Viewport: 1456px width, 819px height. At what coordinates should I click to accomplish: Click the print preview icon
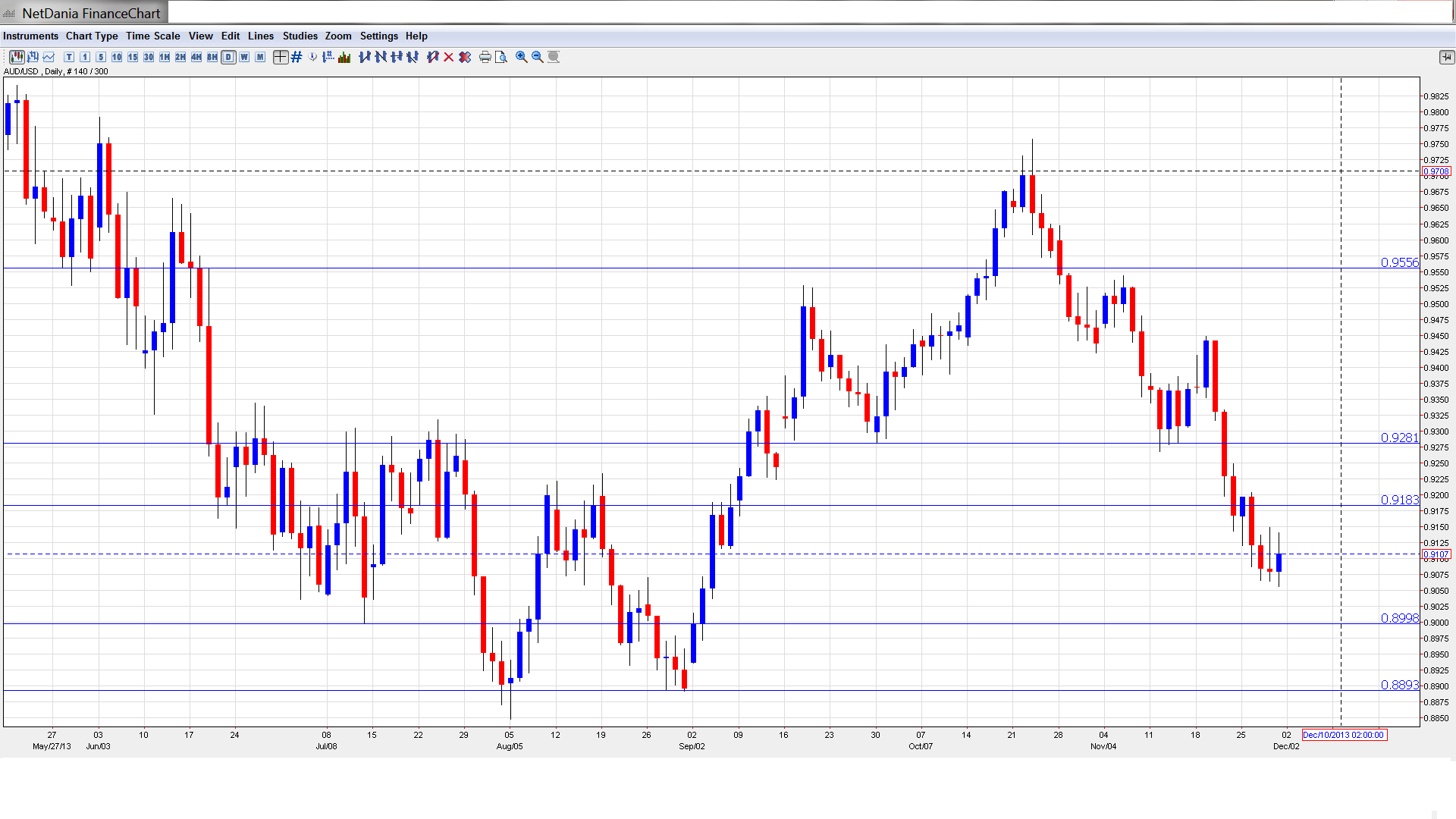tap(500, 57)
